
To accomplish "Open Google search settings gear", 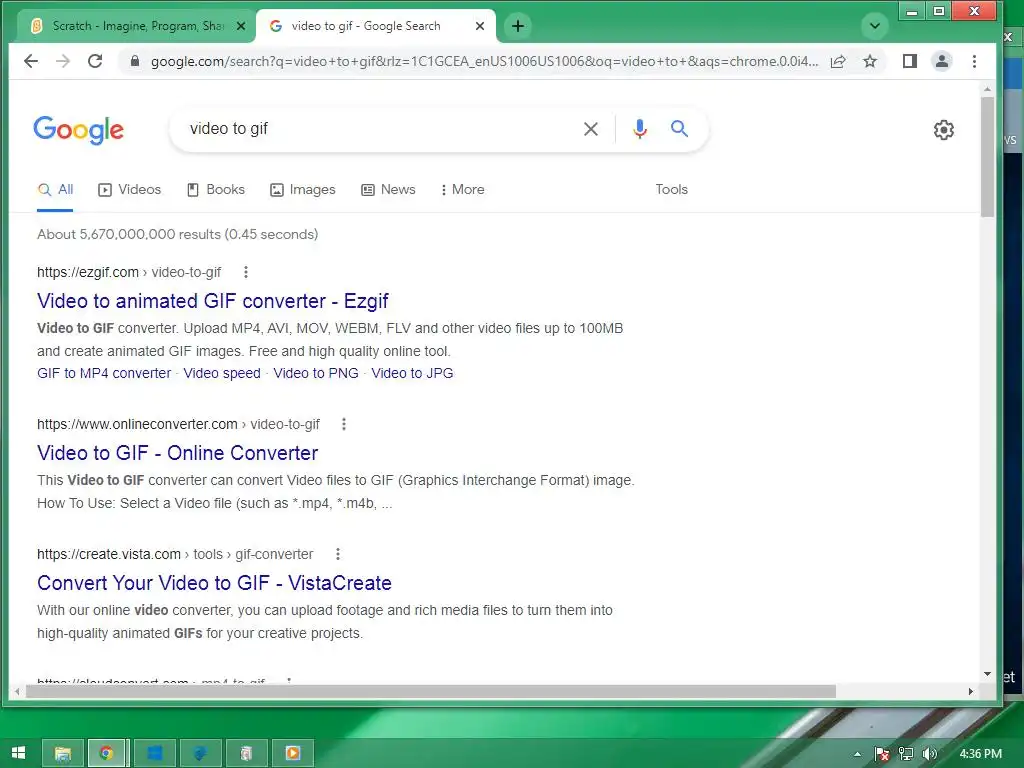I will 944,130.
